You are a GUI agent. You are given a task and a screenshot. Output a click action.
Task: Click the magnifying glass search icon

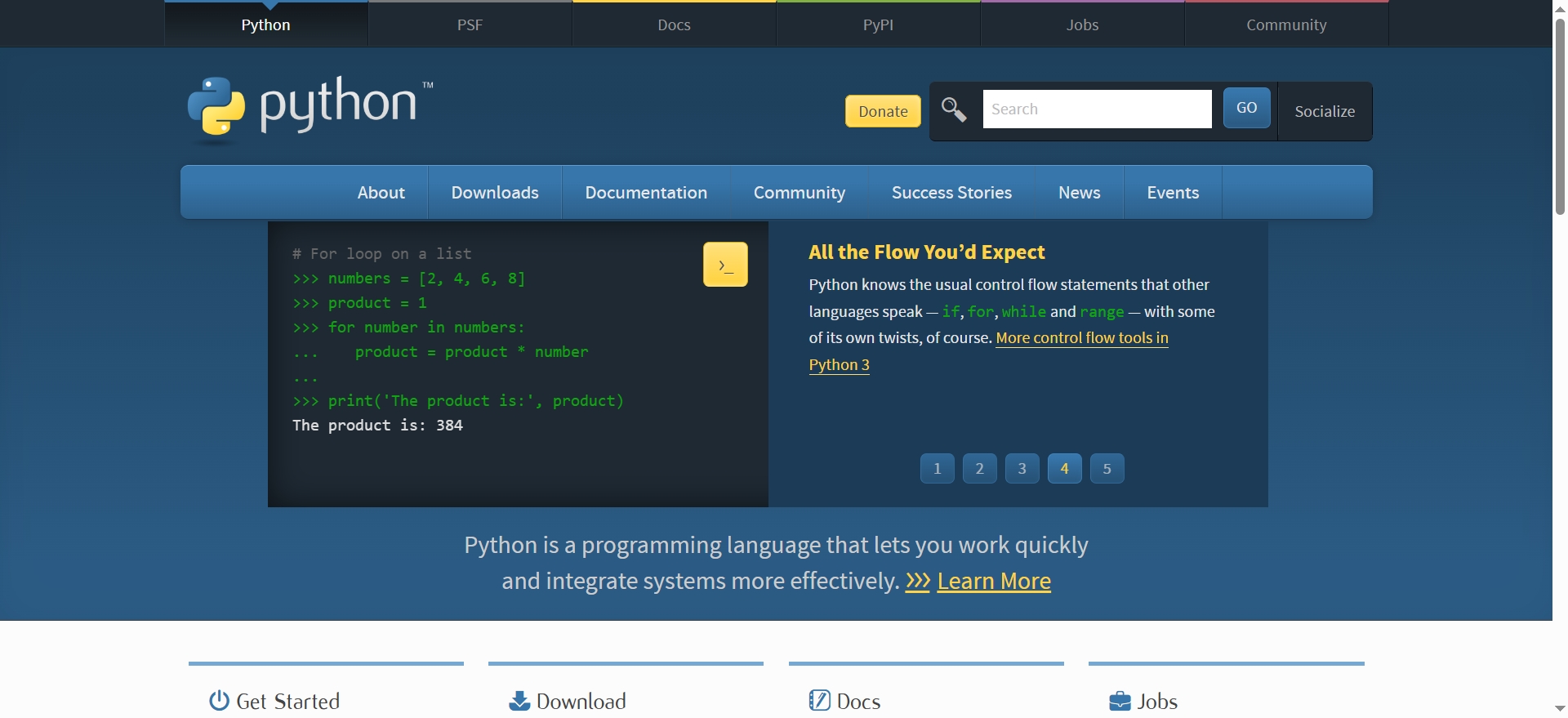954,109
